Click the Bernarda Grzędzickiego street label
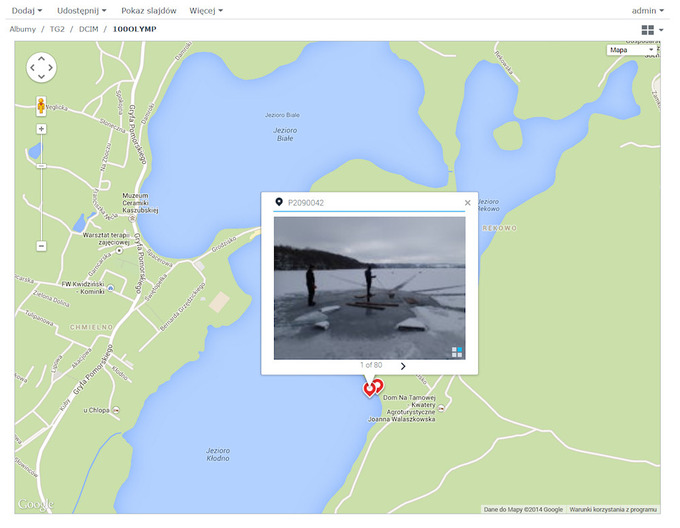Viewport: 680px width, 528px height. (183, 306)
